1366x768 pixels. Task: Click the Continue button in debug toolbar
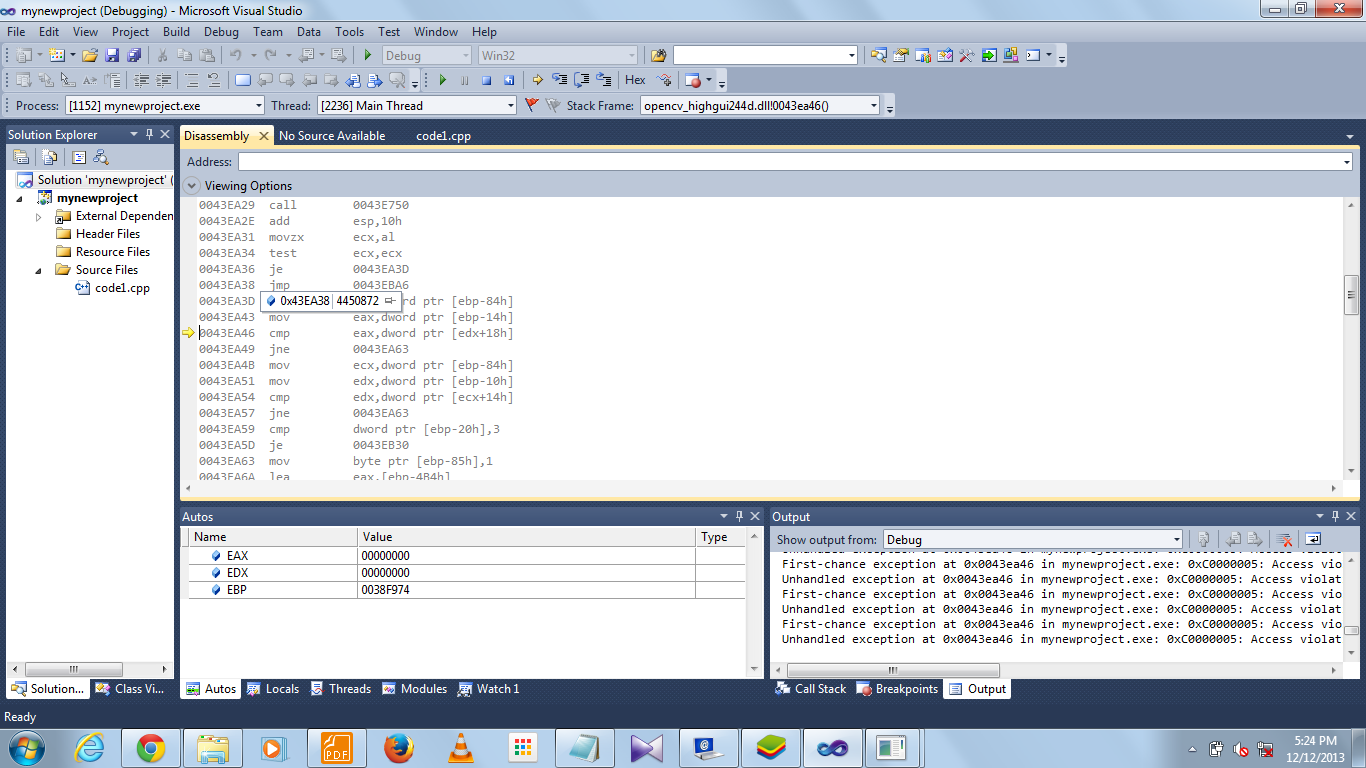tap(443, 80)
